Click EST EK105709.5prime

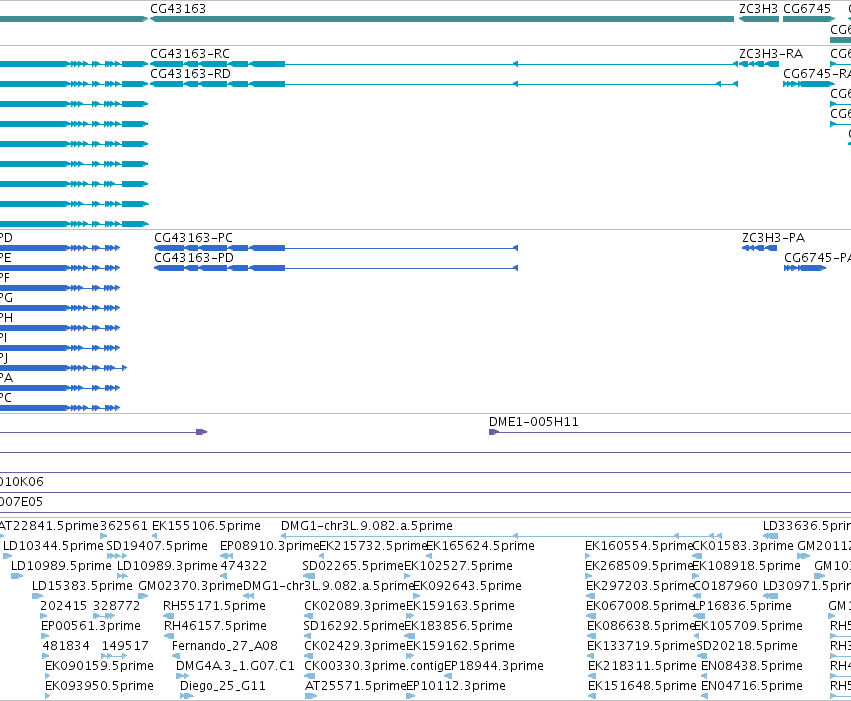pyautogui.click(x=748, y=626)
